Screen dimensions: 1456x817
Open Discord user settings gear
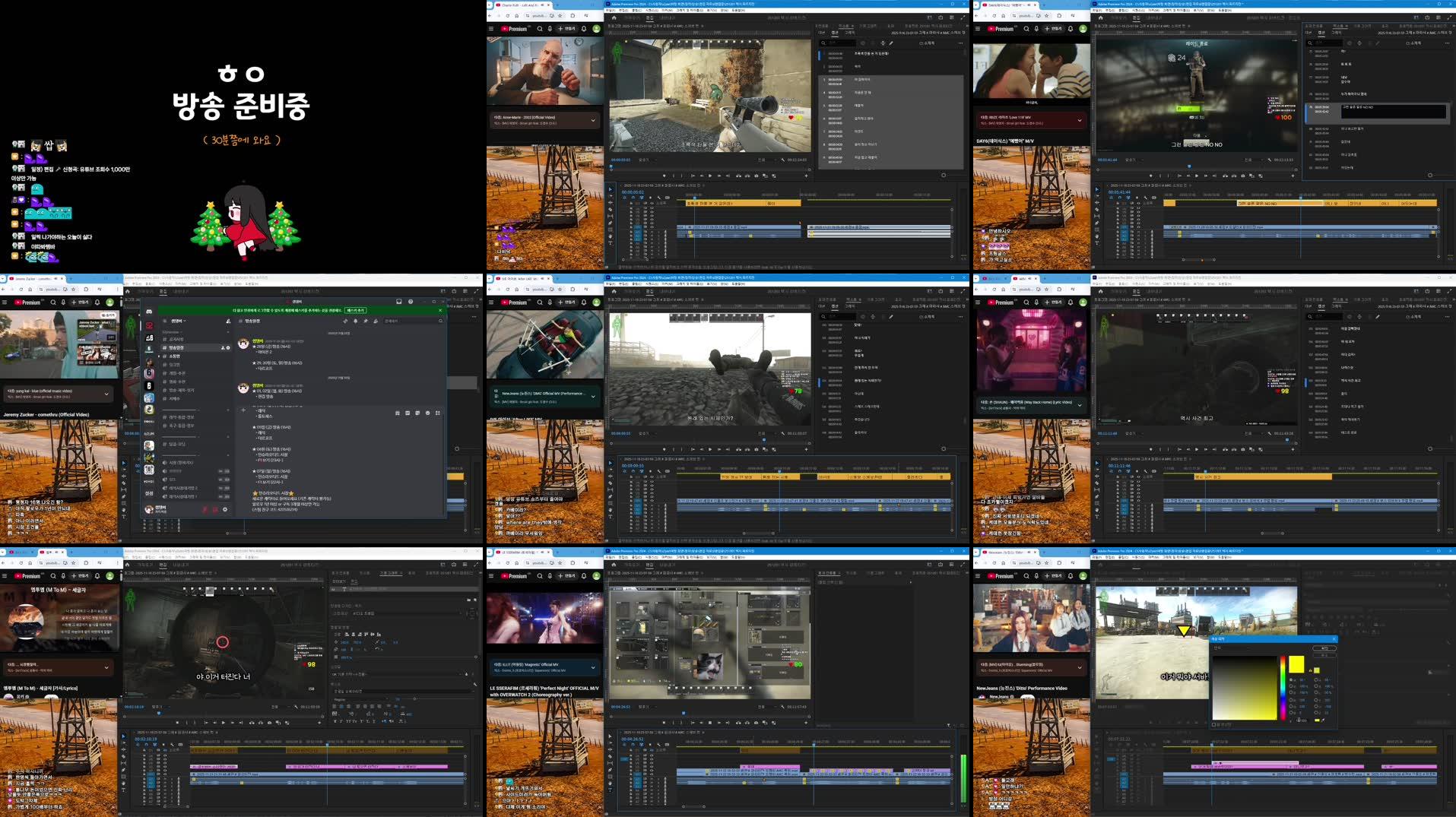[x=225, y=509]
